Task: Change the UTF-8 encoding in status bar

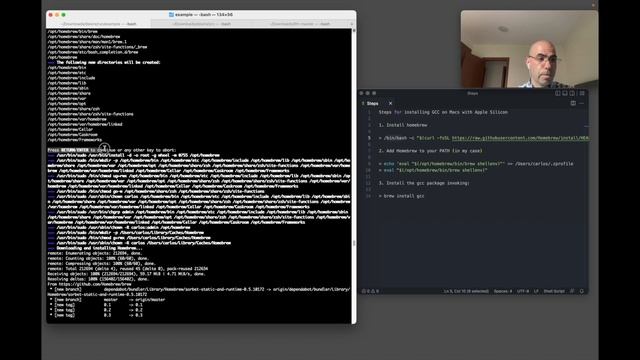Action: [x=523, y=291]
